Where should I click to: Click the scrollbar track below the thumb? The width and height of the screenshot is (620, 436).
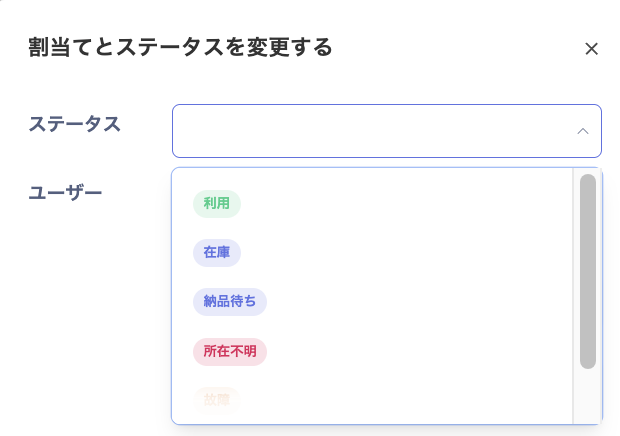tap(588, 396)
